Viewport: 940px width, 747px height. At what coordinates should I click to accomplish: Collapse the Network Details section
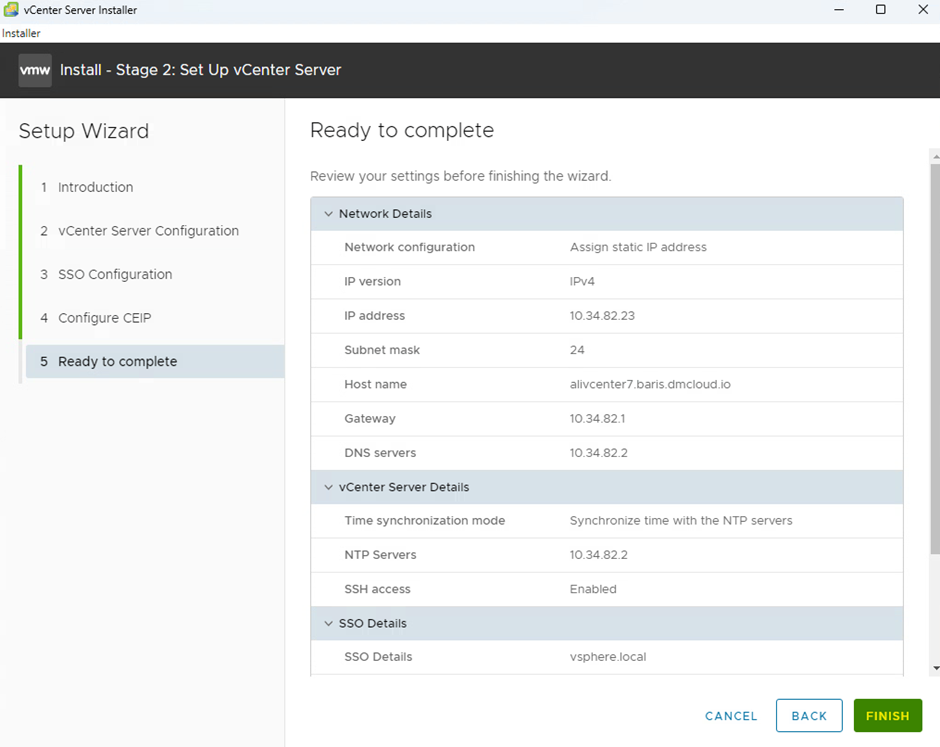pyautogui.click(x=329, y=214)
